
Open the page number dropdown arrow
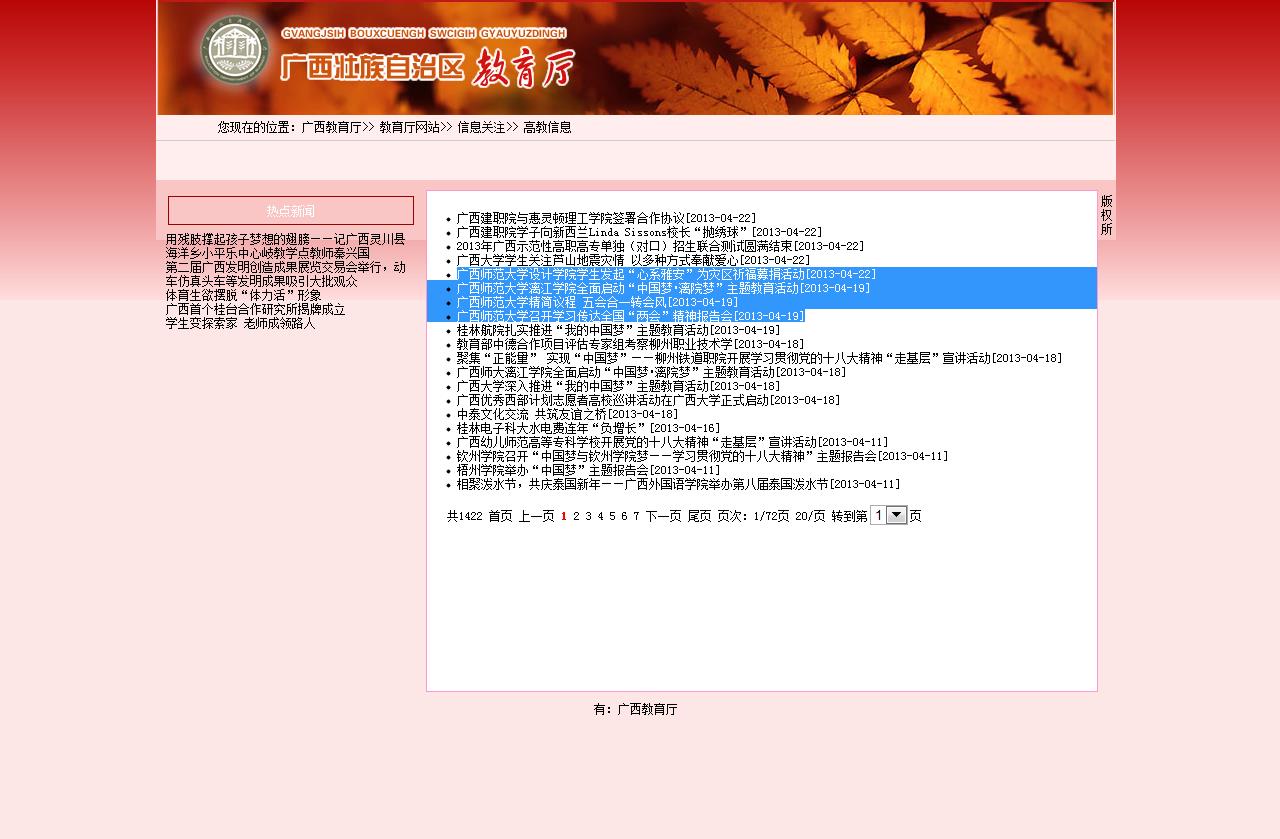[897, 516]
